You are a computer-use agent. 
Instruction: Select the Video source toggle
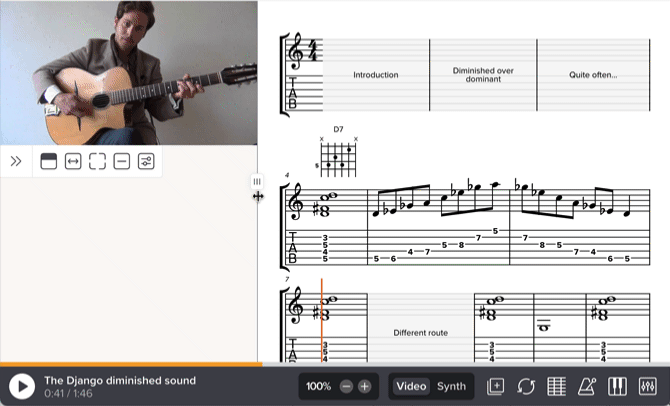(x=411, y=386)
